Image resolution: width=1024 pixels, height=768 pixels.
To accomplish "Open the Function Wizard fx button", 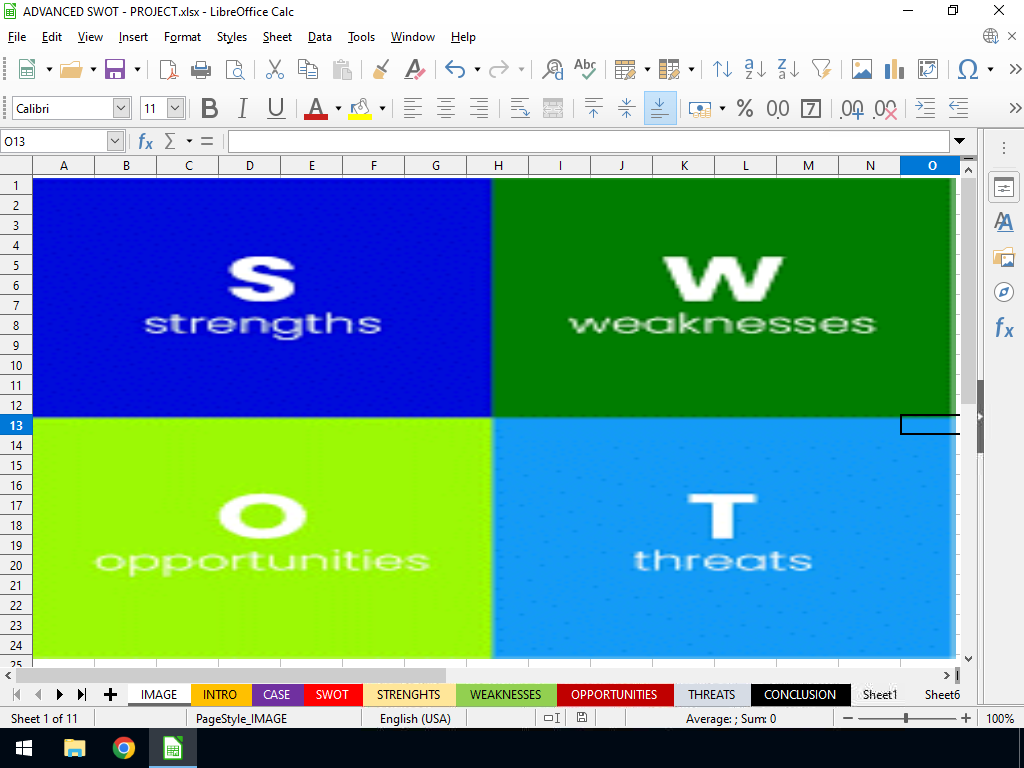I will point(145,141).
